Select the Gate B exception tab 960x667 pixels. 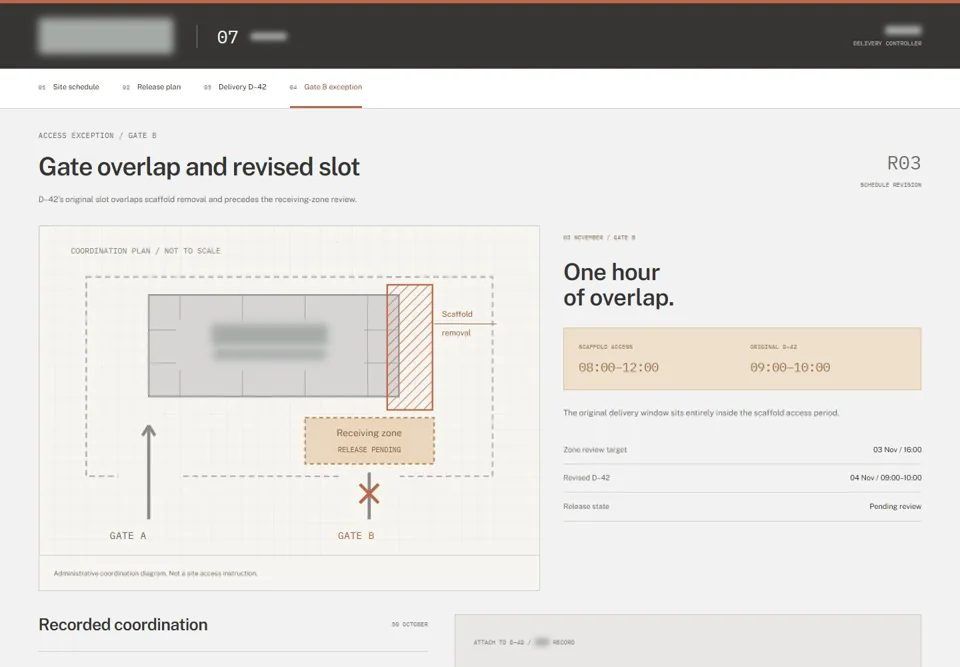click(326, 87)
